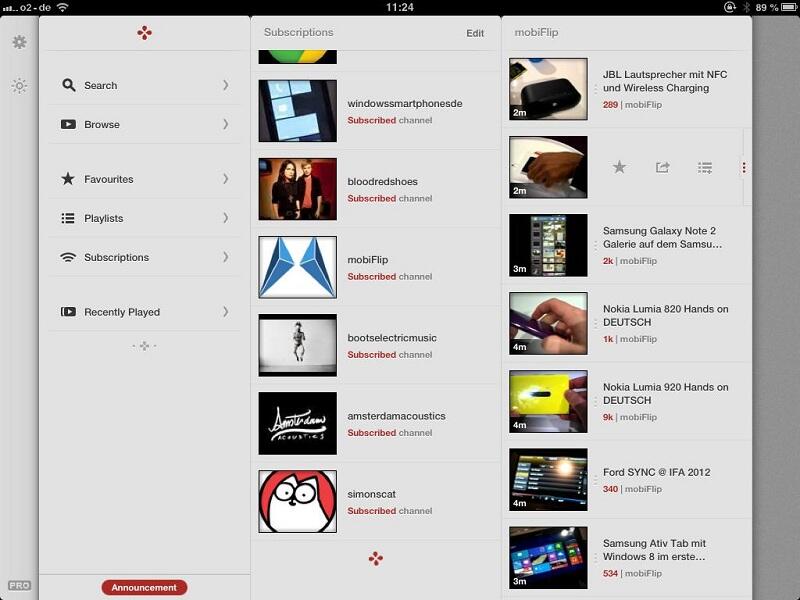Tap the grey logo below Recently Played
The height and width of the screenshot is (600, 800).
[x=144, y=346]
